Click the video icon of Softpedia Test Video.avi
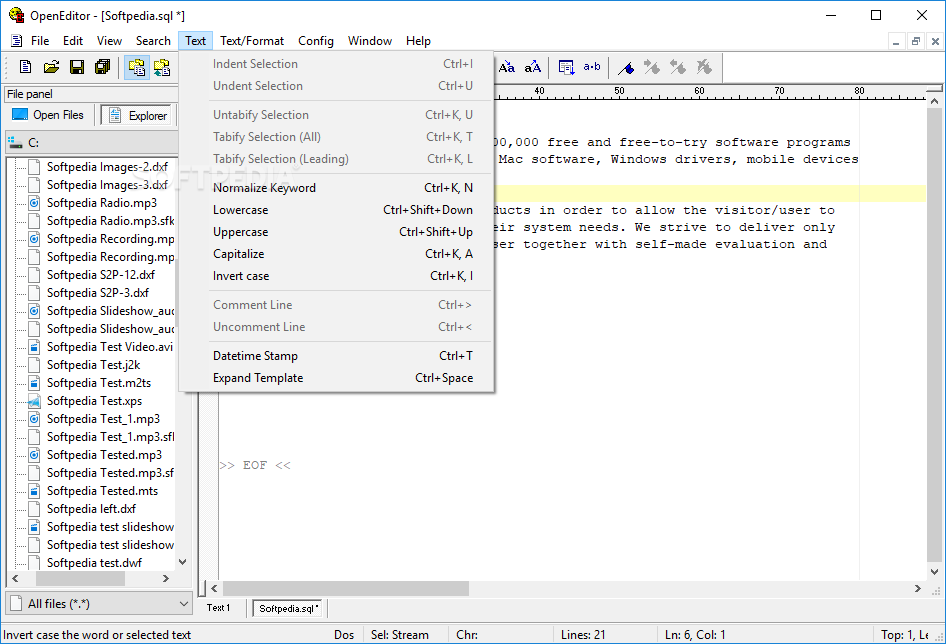The image size is (946, 644). click(34, 347)
